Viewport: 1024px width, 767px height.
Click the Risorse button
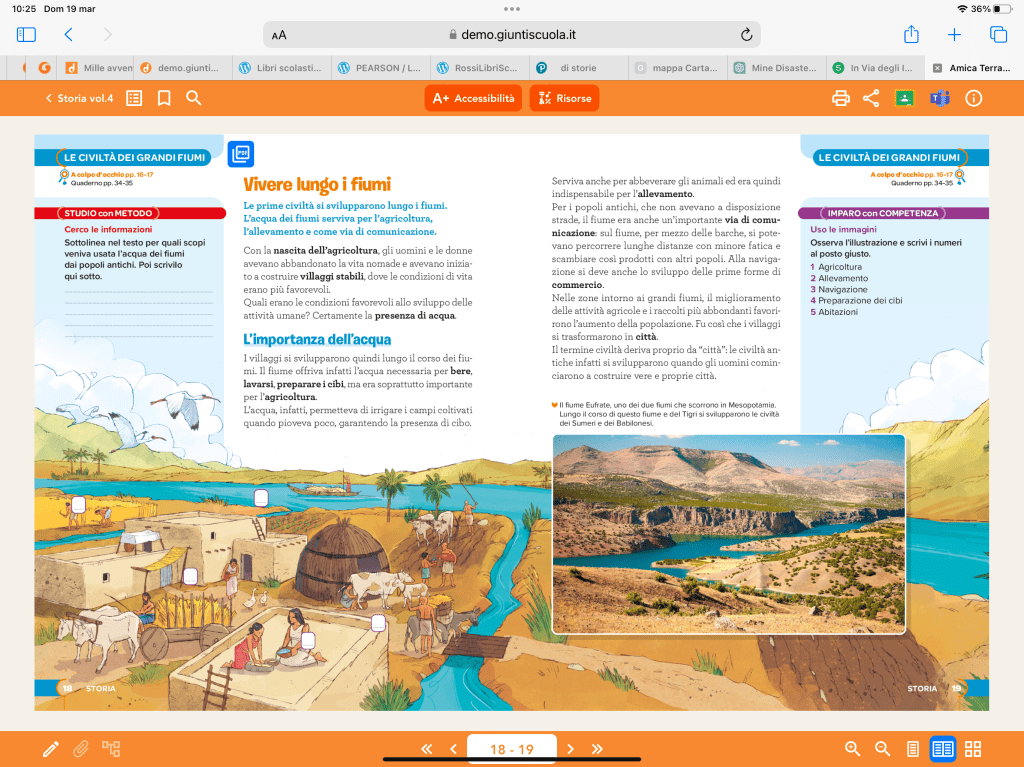pyautogui.click(x=564, y=98)
